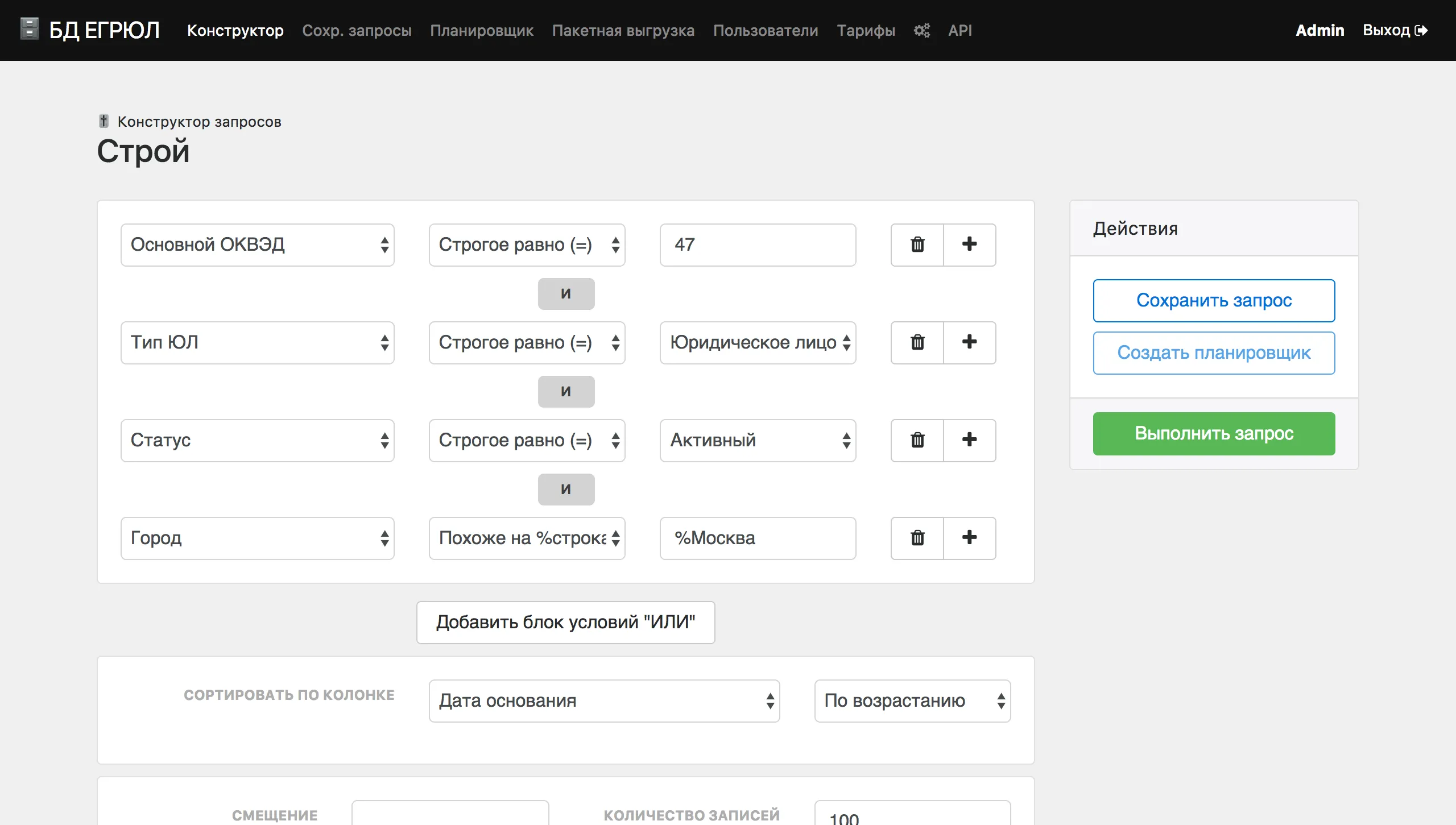Viewport: 1456px width, 825px height.
Task: Toggle the И operator between Тип ЮЛ and Статус
Action: coord(566,391)
